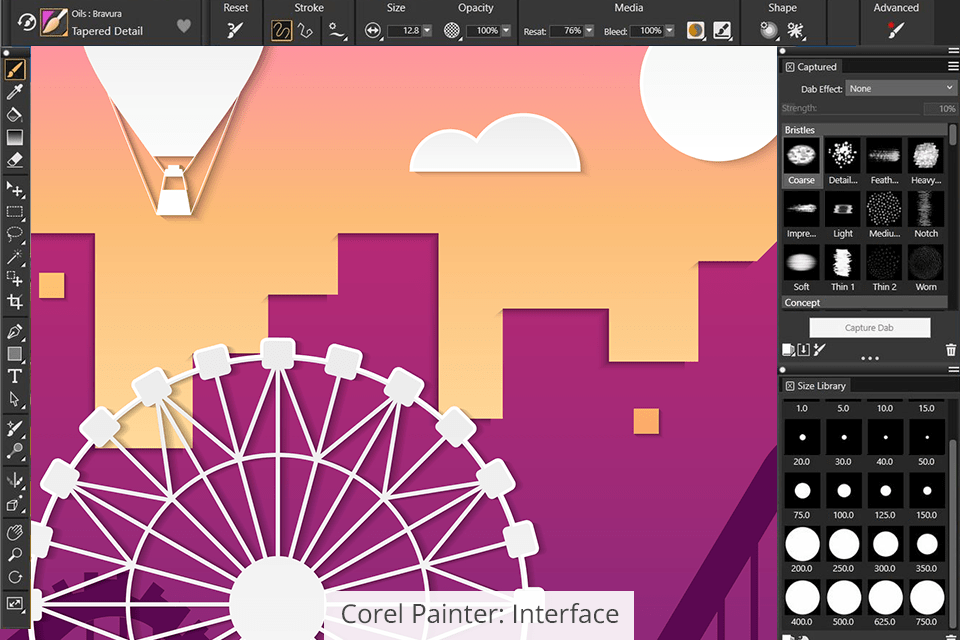Image resolution: width=960 pixels, height=640 pixels.
Task: Choose the 20.0 brush size preset
Action: (x=801, y=443)
